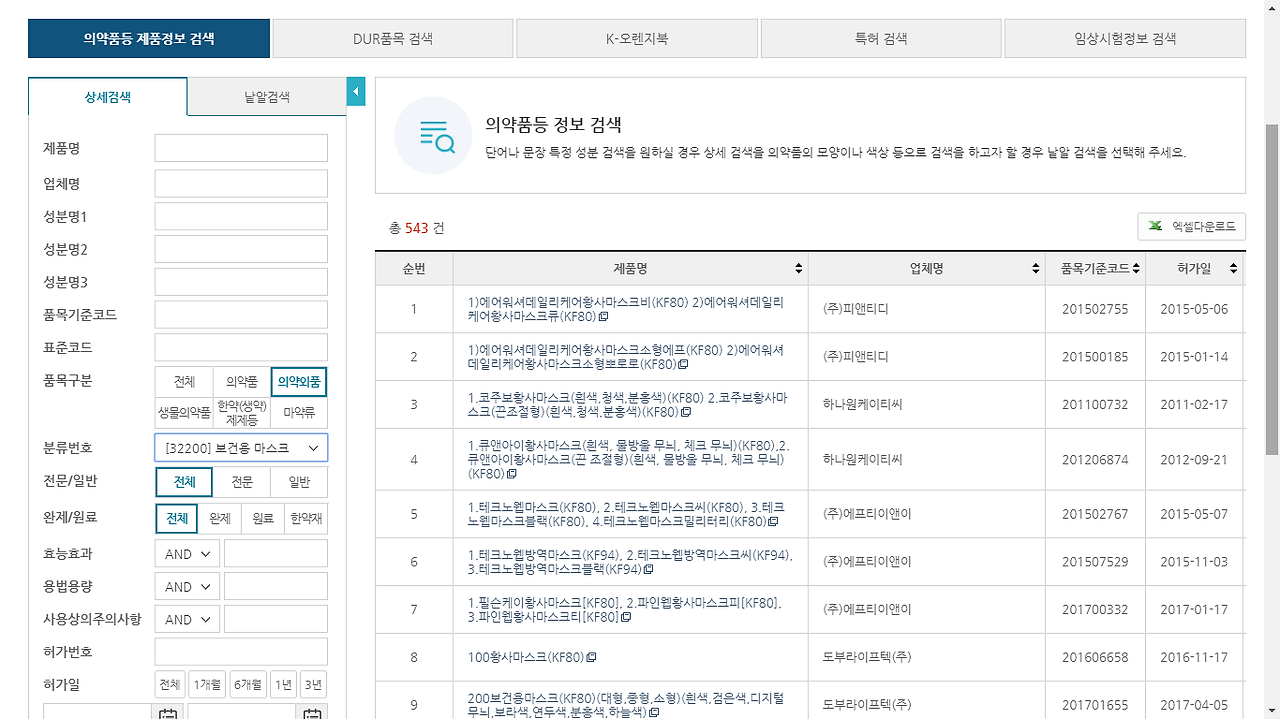Select 전체 under 품목구분
The width and height of the screenshot is (1280, 719).
click(184, 382)
